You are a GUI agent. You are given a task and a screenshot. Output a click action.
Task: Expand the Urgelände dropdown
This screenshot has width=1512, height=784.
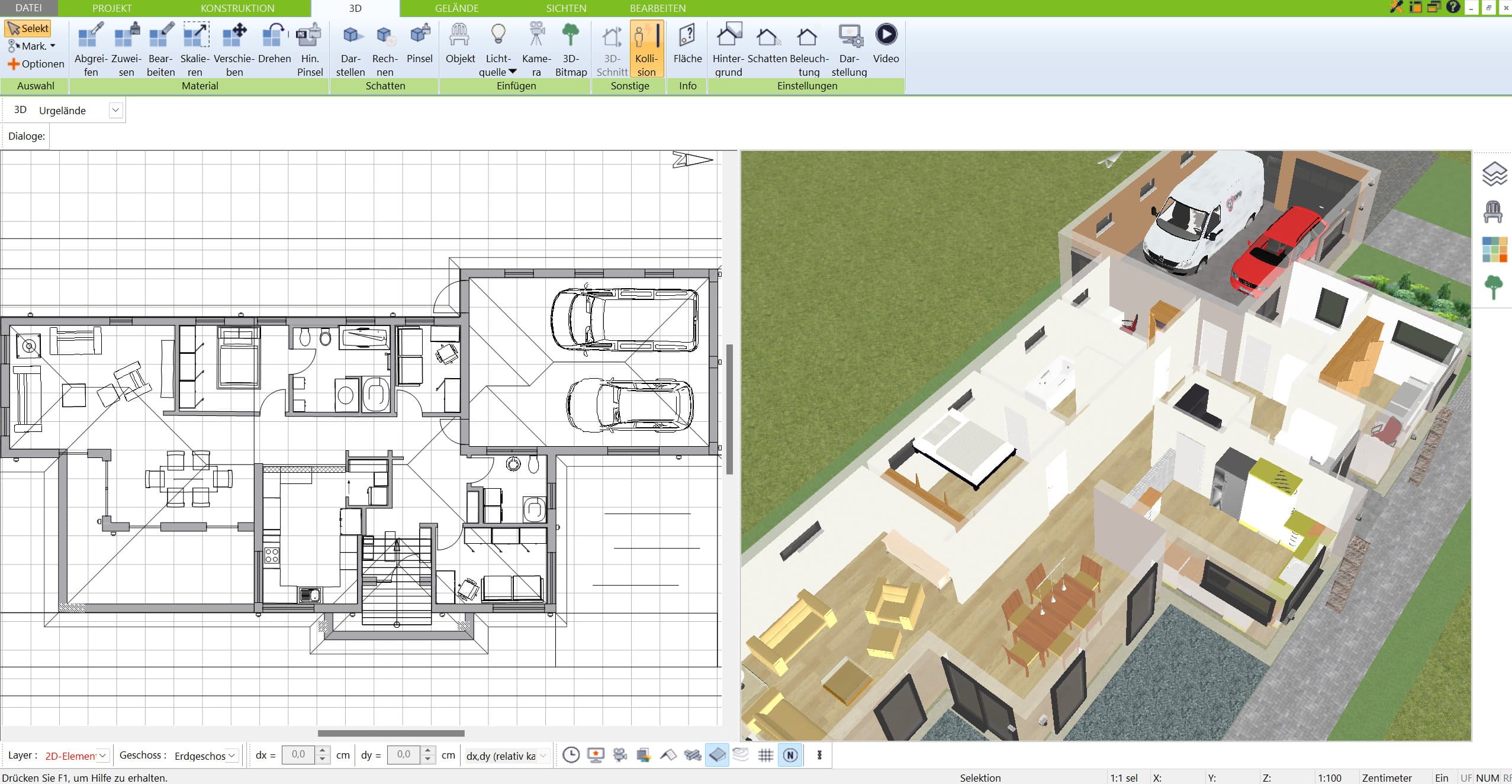[x=116, y=110]
